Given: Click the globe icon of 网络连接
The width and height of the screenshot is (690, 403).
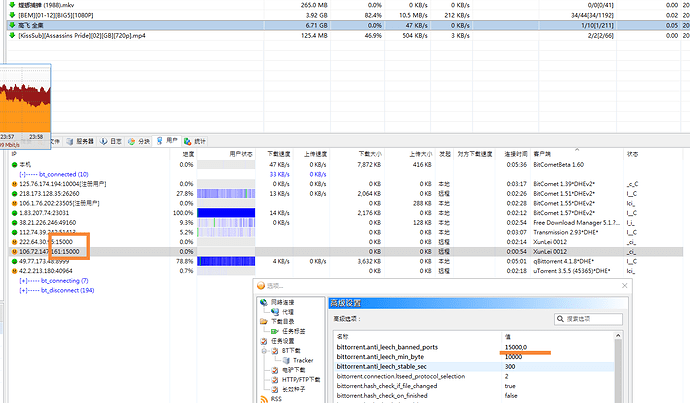Looking at the screenshot, I should pos(264,302).
